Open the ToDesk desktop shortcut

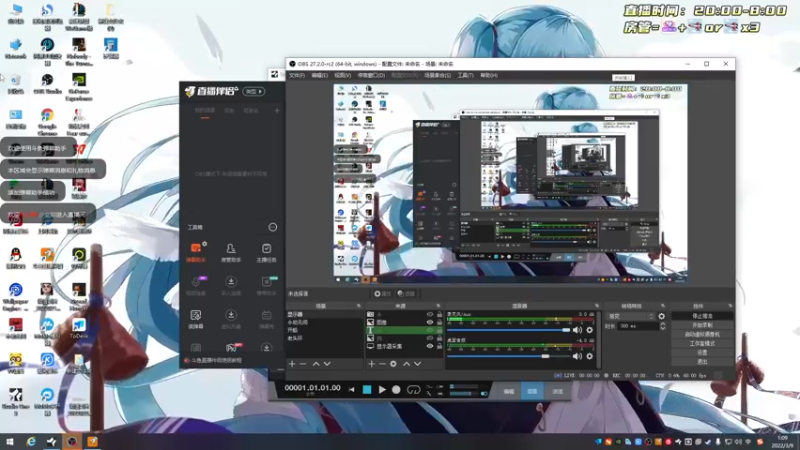tap(79, 329)
